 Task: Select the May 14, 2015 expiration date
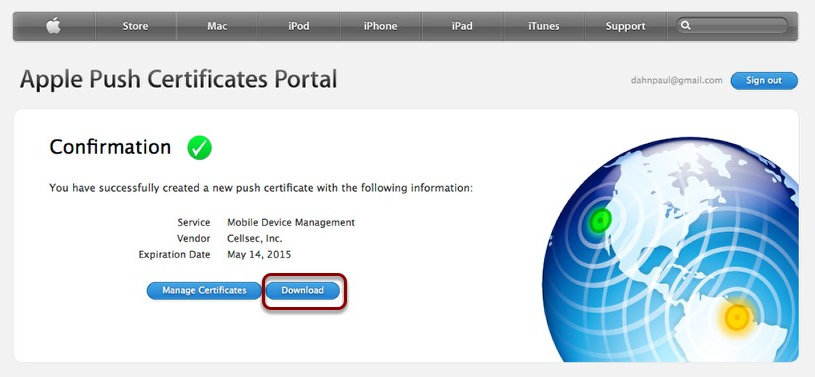[259, 255]
